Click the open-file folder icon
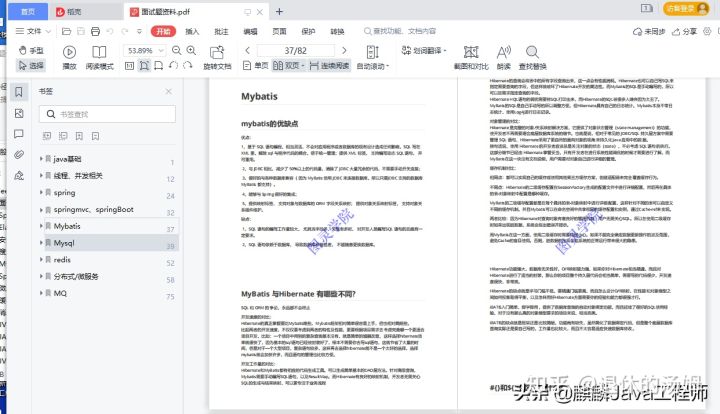720x414 pixels. click(x=66, y=31)
